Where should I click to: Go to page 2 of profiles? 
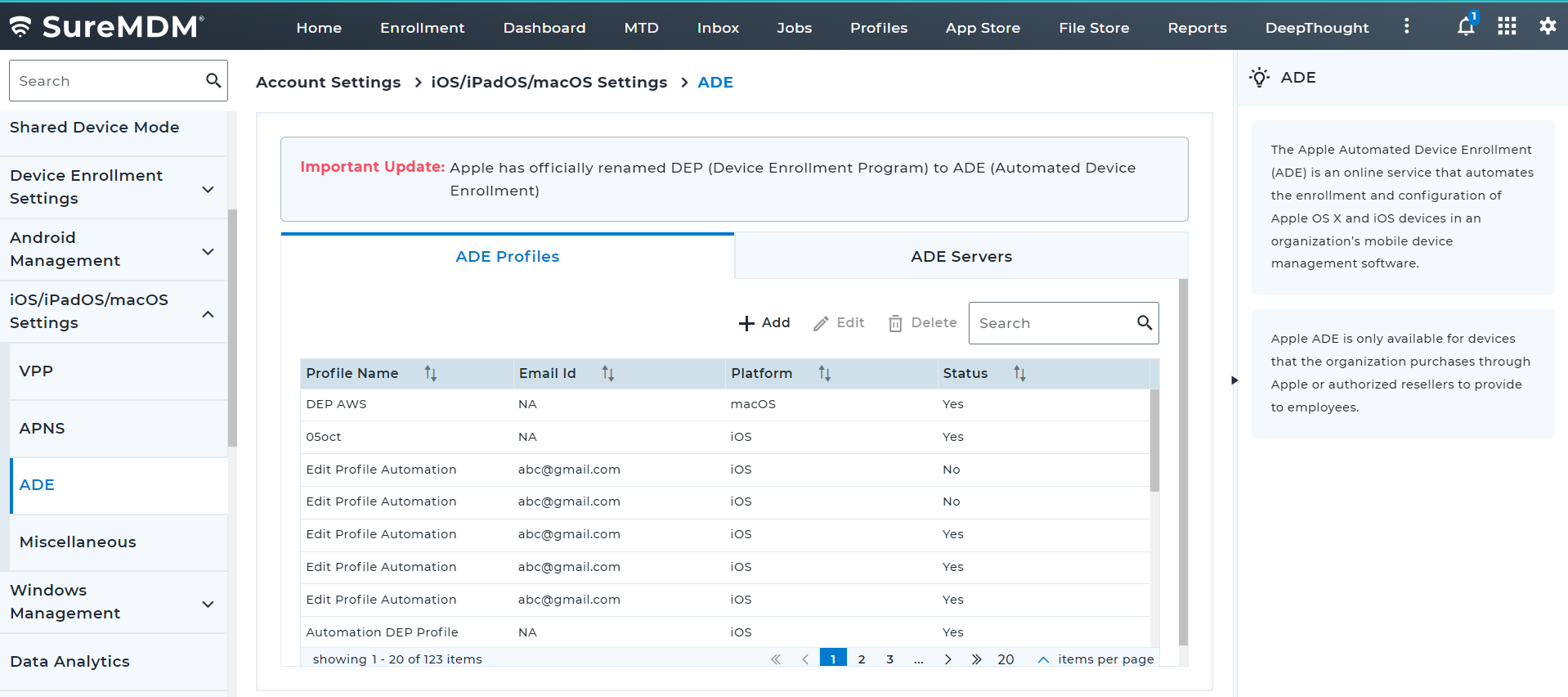point(862,659)
